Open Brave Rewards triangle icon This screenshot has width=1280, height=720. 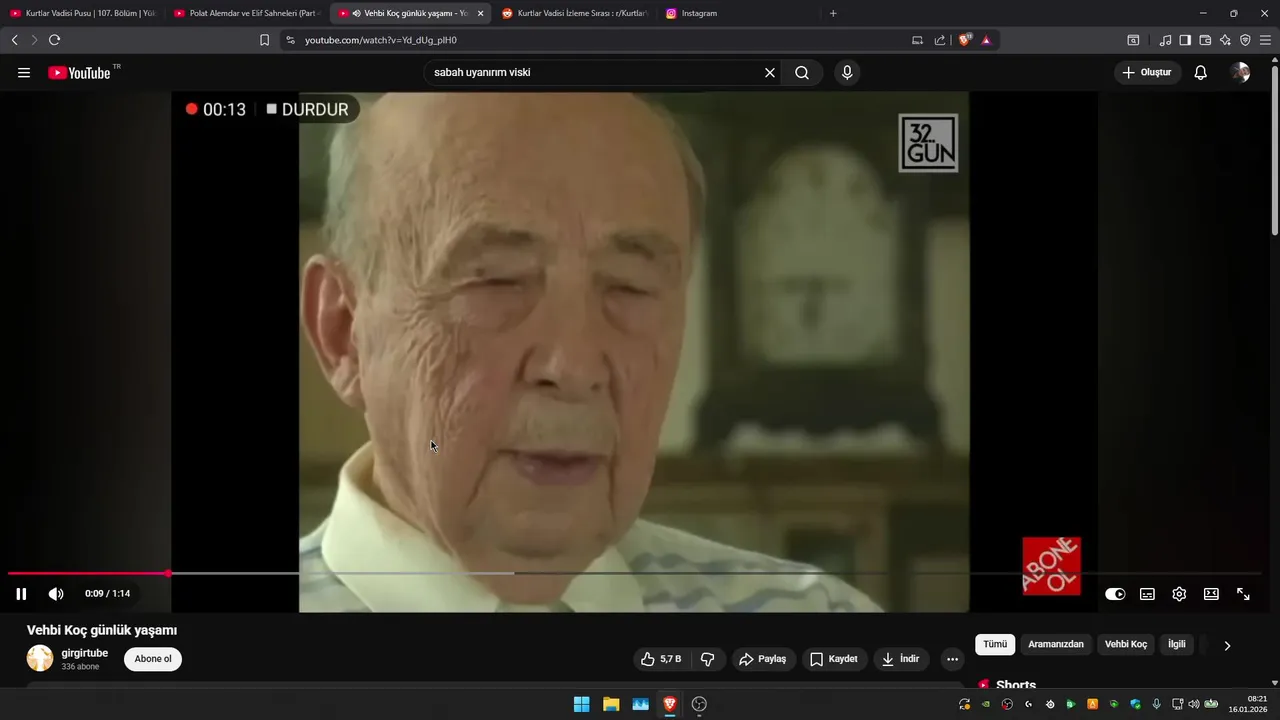986,40
